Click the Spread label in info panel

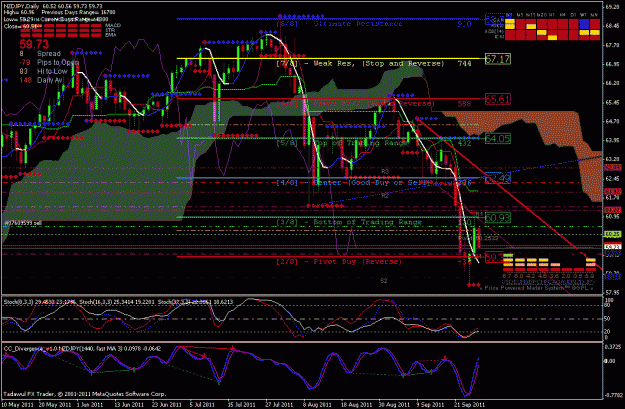(x=49, y=53)
